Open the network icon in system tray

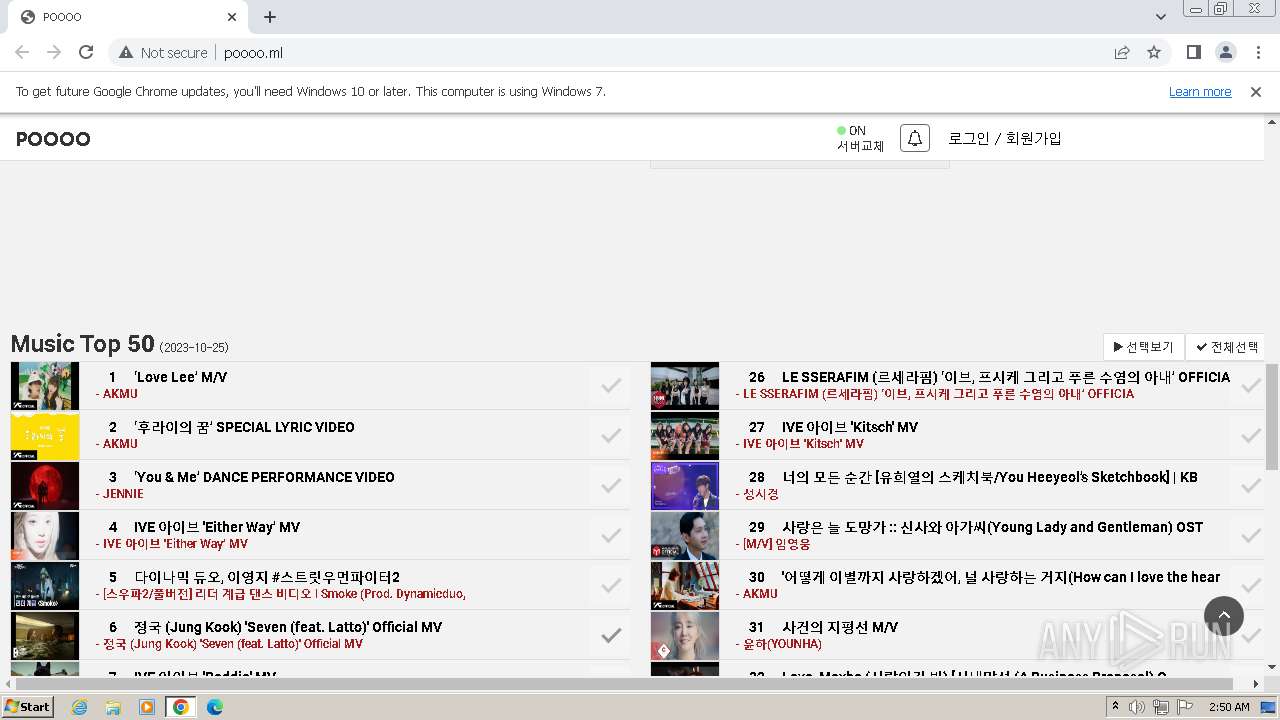tap(1161, 707)
